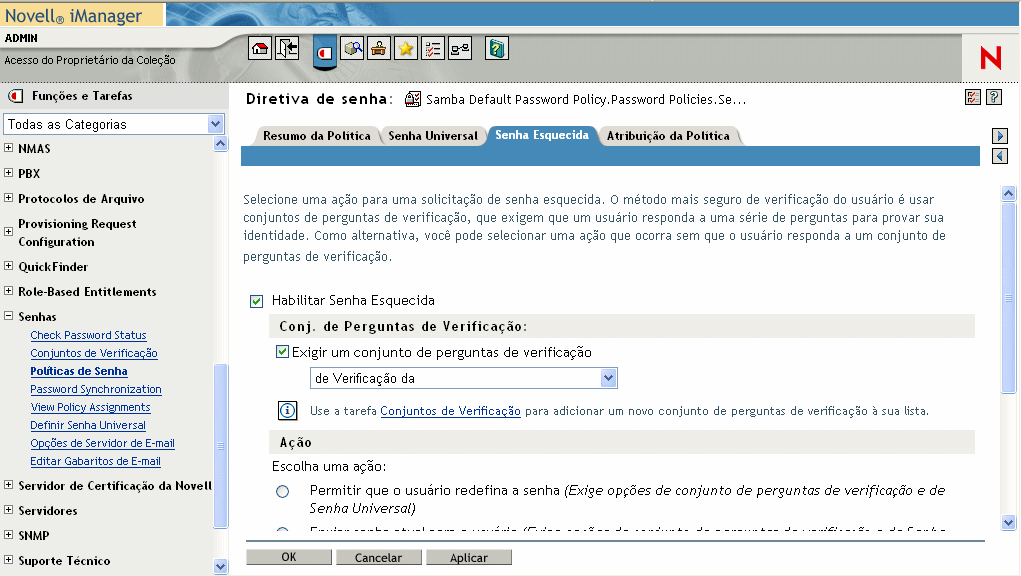Switch to Senha Universal tab
Image resolution: width=1021 pixels, height=576 pixels.
(433, 136)
